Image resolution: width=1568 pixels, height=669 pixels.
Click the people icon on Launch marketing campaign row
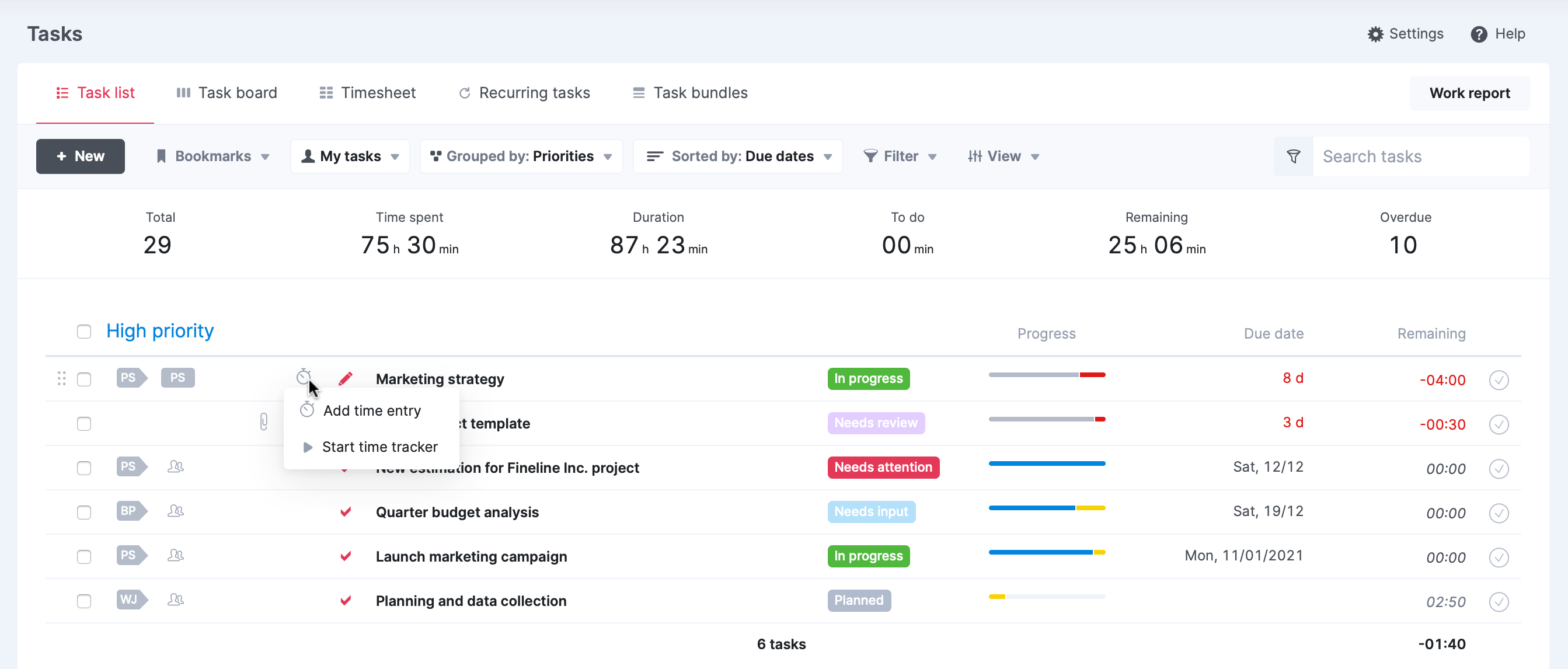[x=175, y=556]
